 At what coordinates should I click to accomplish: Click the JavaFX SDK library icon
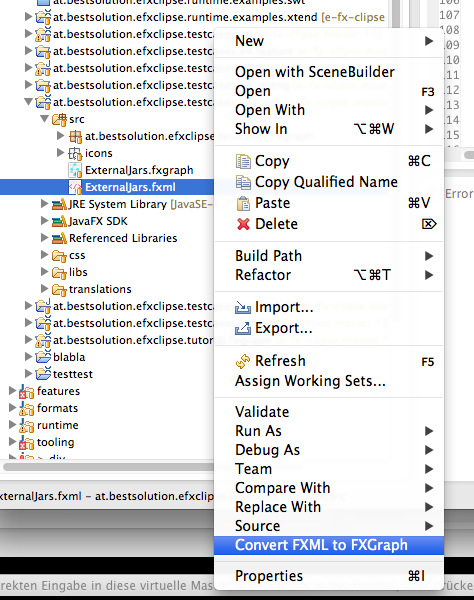[x=59, y=221]
